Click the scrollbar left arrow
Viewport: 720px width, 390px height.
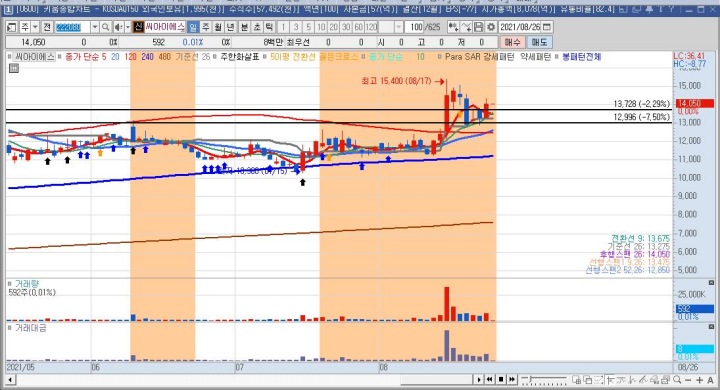point(10,379)
